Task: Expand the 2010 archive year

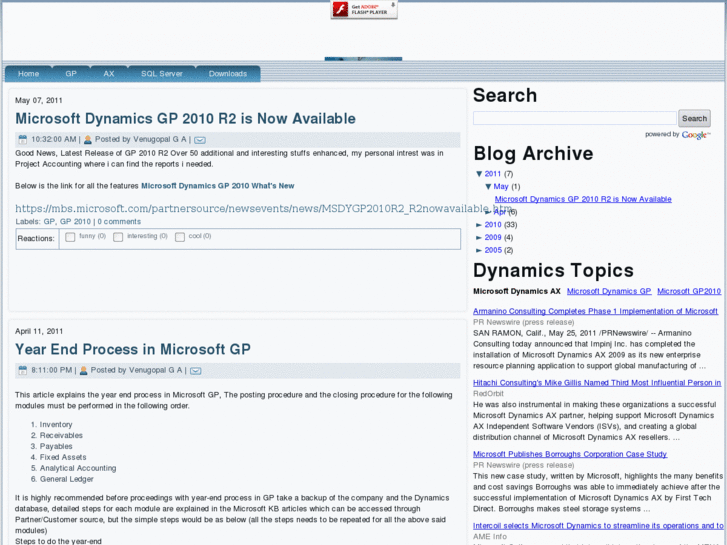Action: [x=479, y=225]
